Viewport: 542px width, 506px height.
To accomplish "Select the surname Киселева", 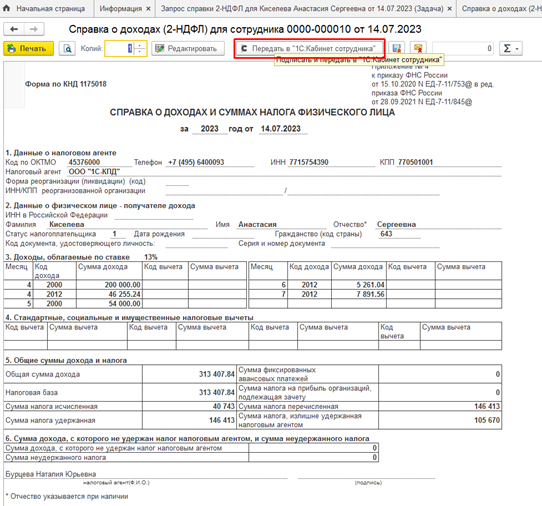I will (67, 224).
